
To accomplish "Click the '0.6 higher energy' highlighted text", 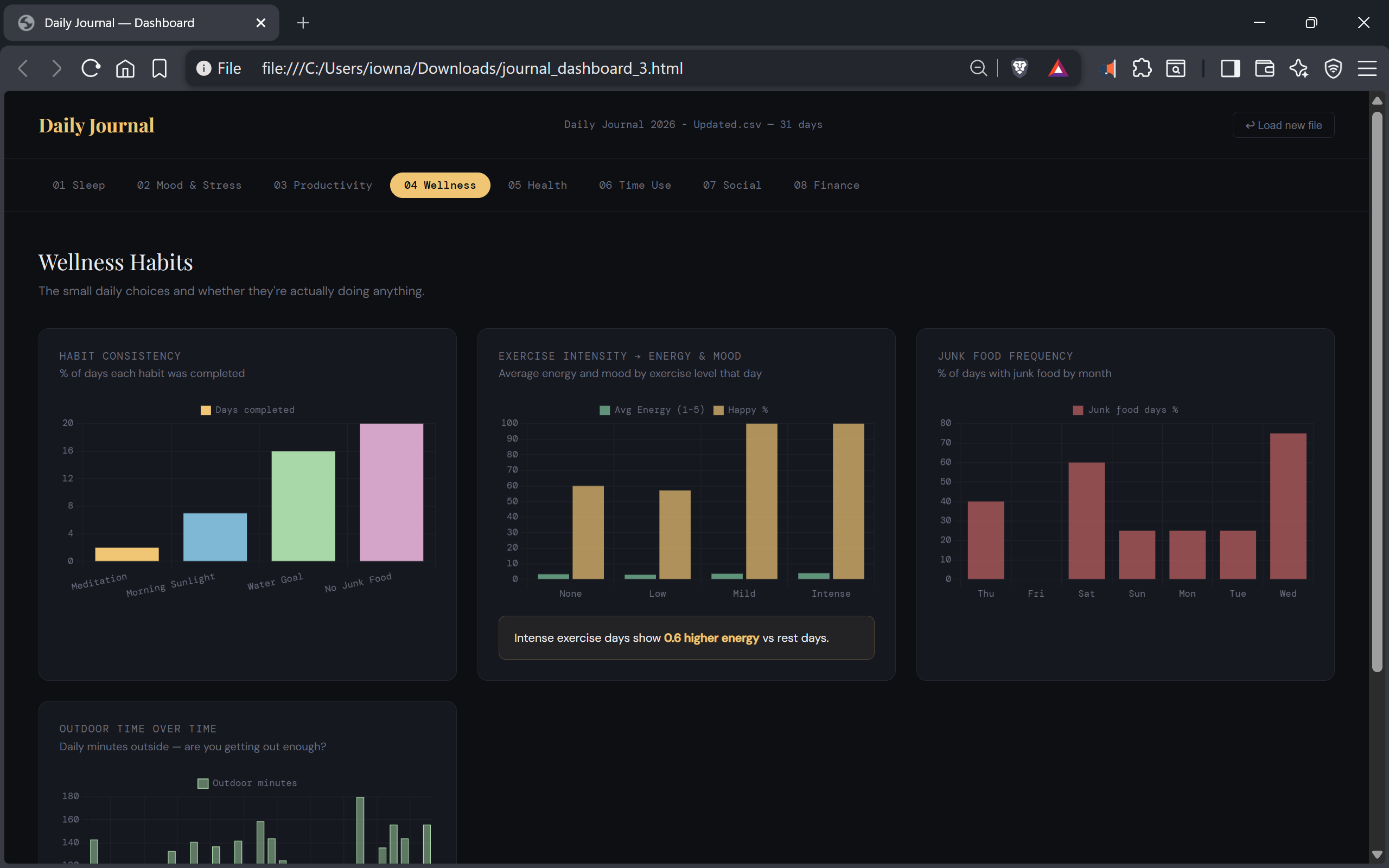I will tap(711, 638).
